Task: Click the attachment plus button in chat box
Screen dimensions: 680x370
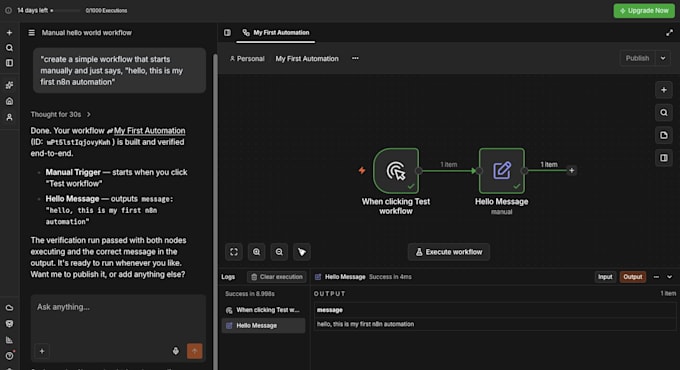Action: [42, 351]
